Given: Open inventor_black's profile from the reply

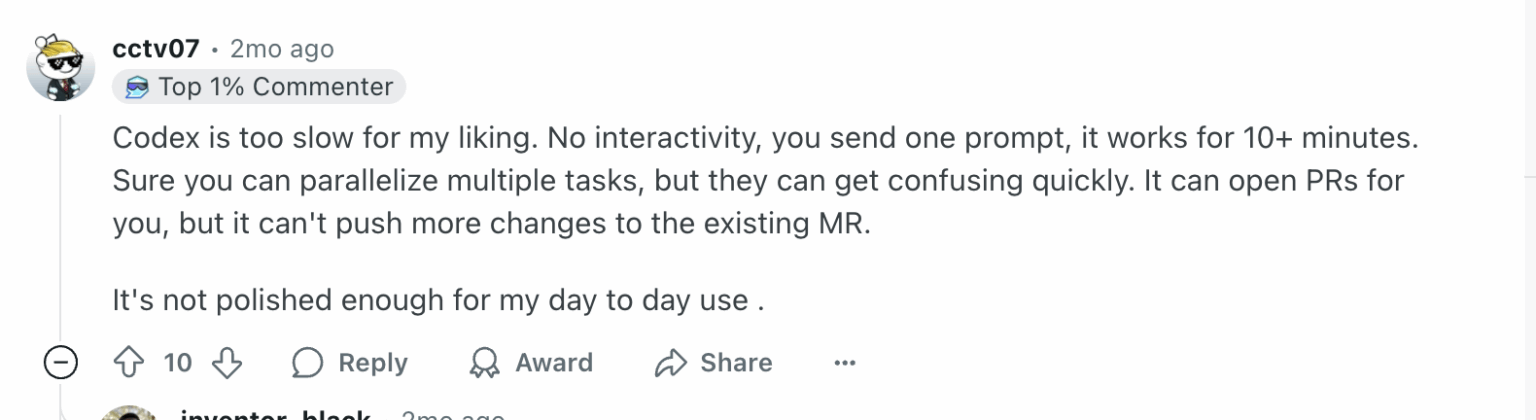Looking at the screenshot, I should point(275,414).
